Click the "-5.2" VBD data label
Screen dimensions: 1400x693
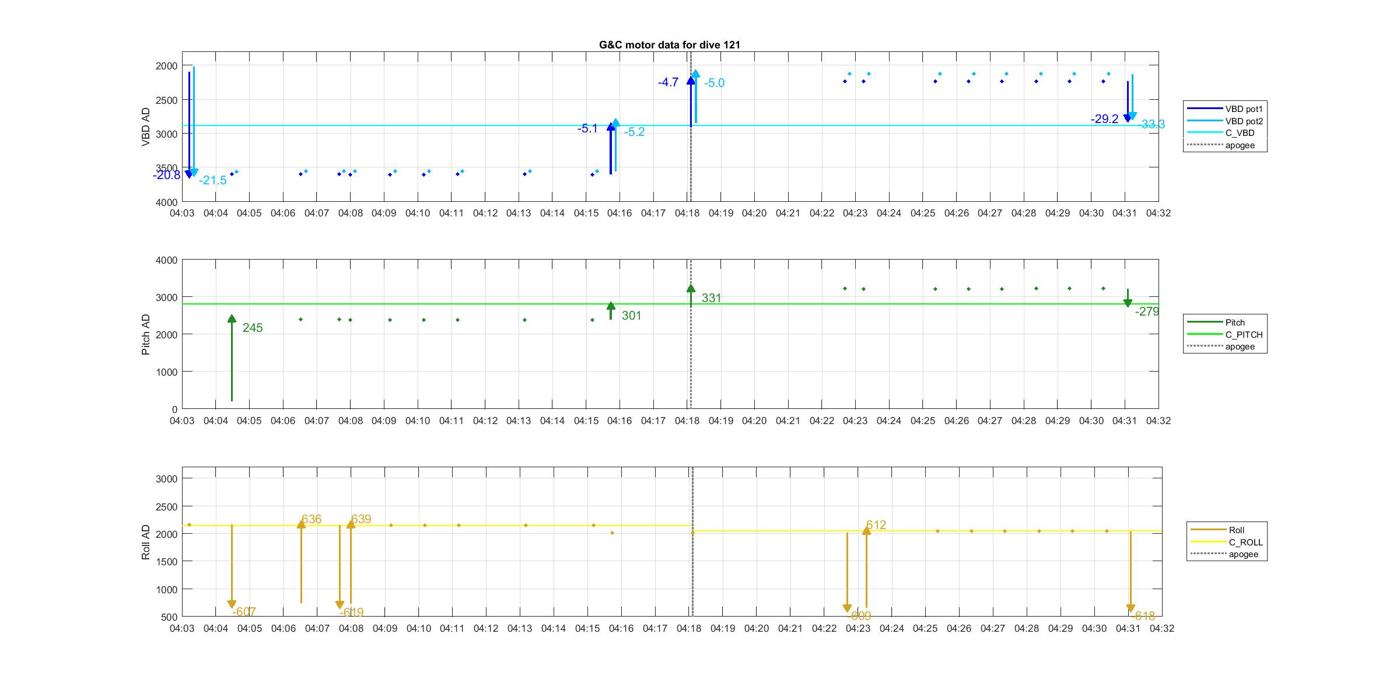(x=635, y=132)
